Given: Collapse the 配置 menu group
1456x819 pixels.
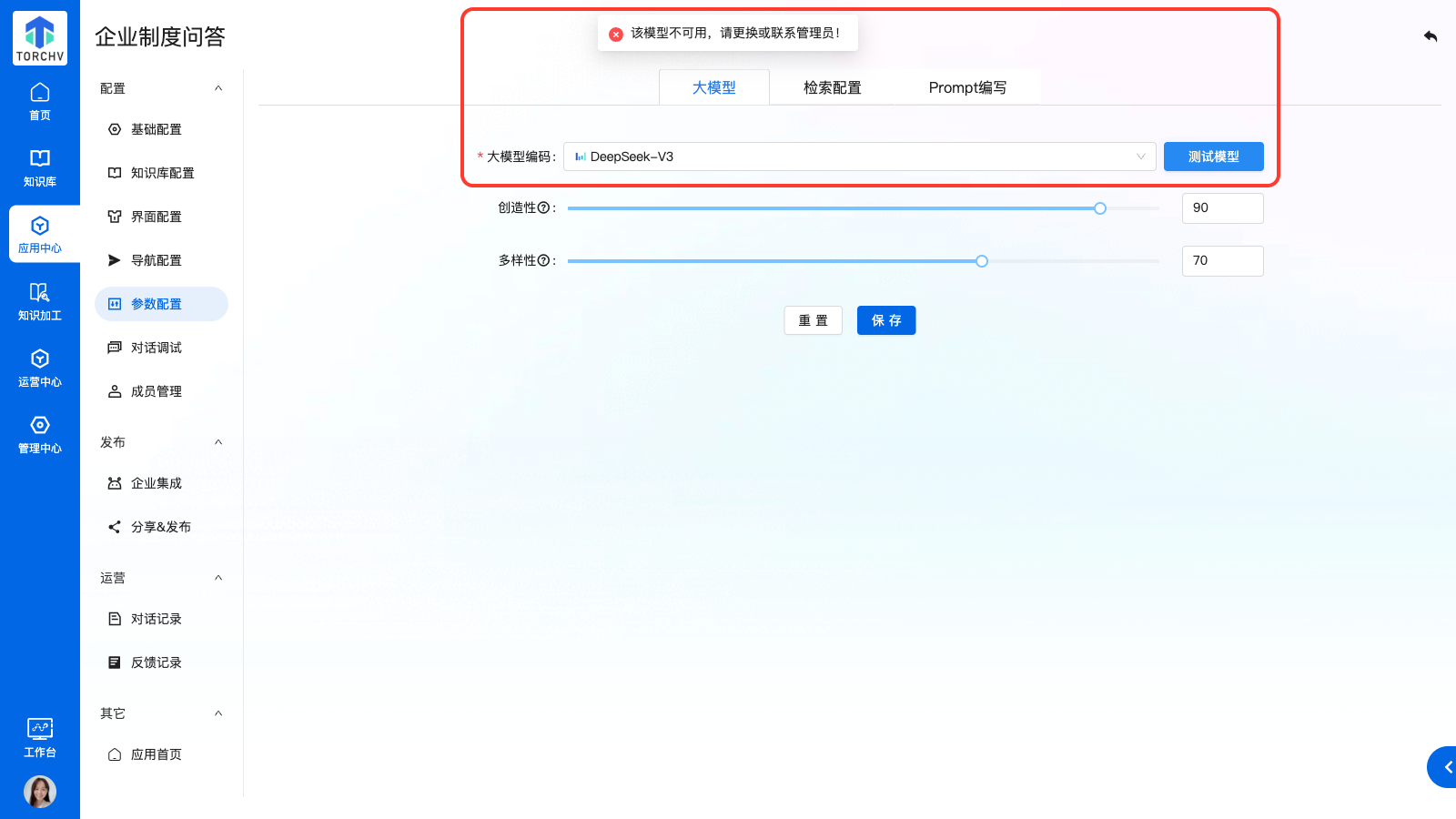Looking at the screenshot, I should (218, 88).
